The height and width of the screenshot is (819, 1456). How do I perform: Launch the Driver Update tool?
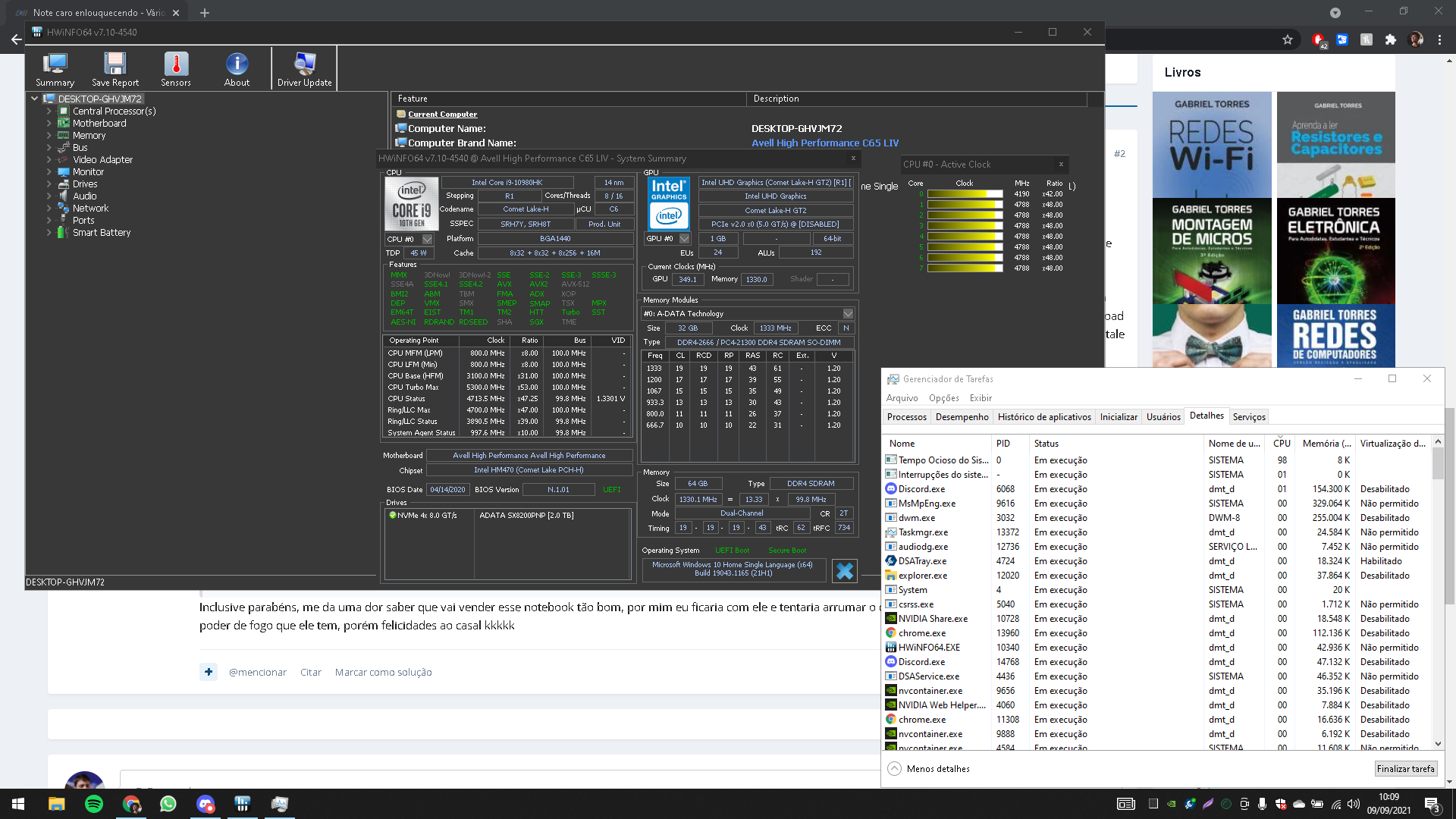coord(304,69)
